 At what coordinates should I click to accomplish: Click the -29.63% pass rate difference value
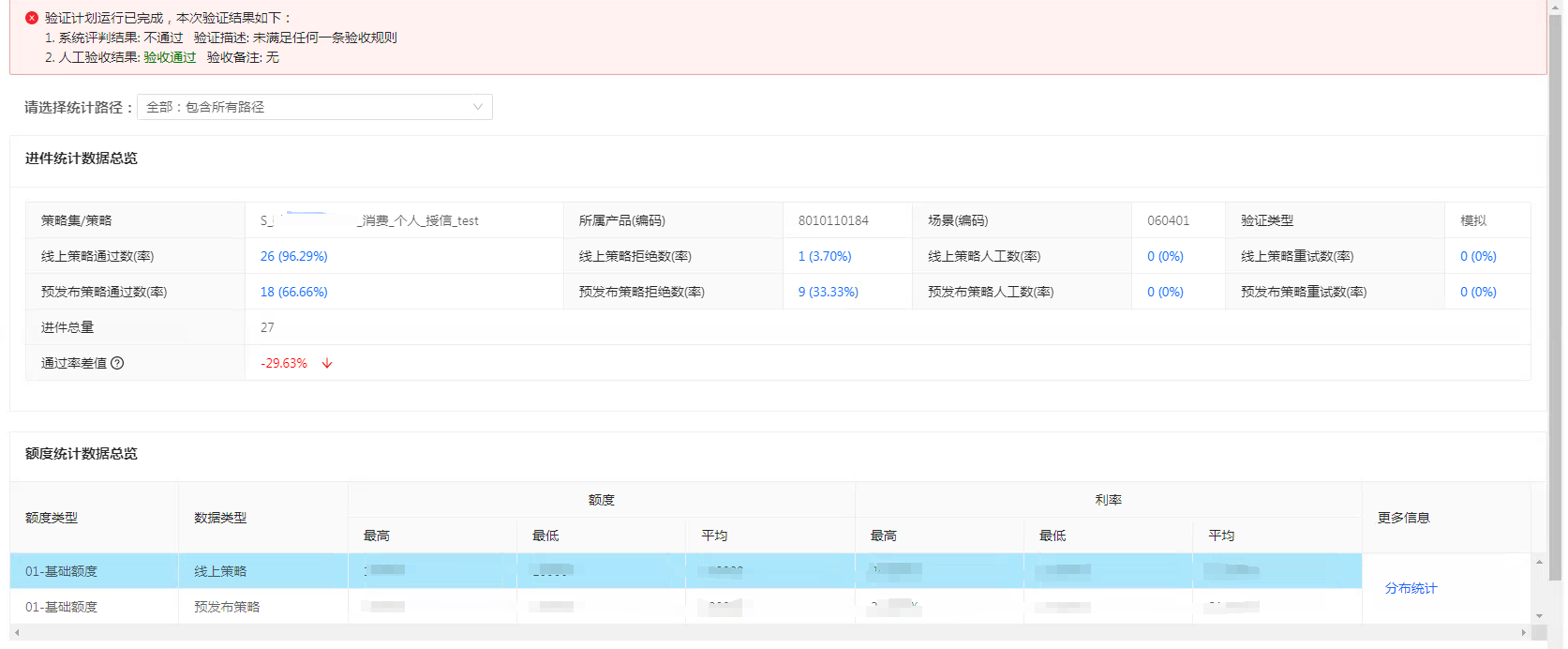pos(283,363)
